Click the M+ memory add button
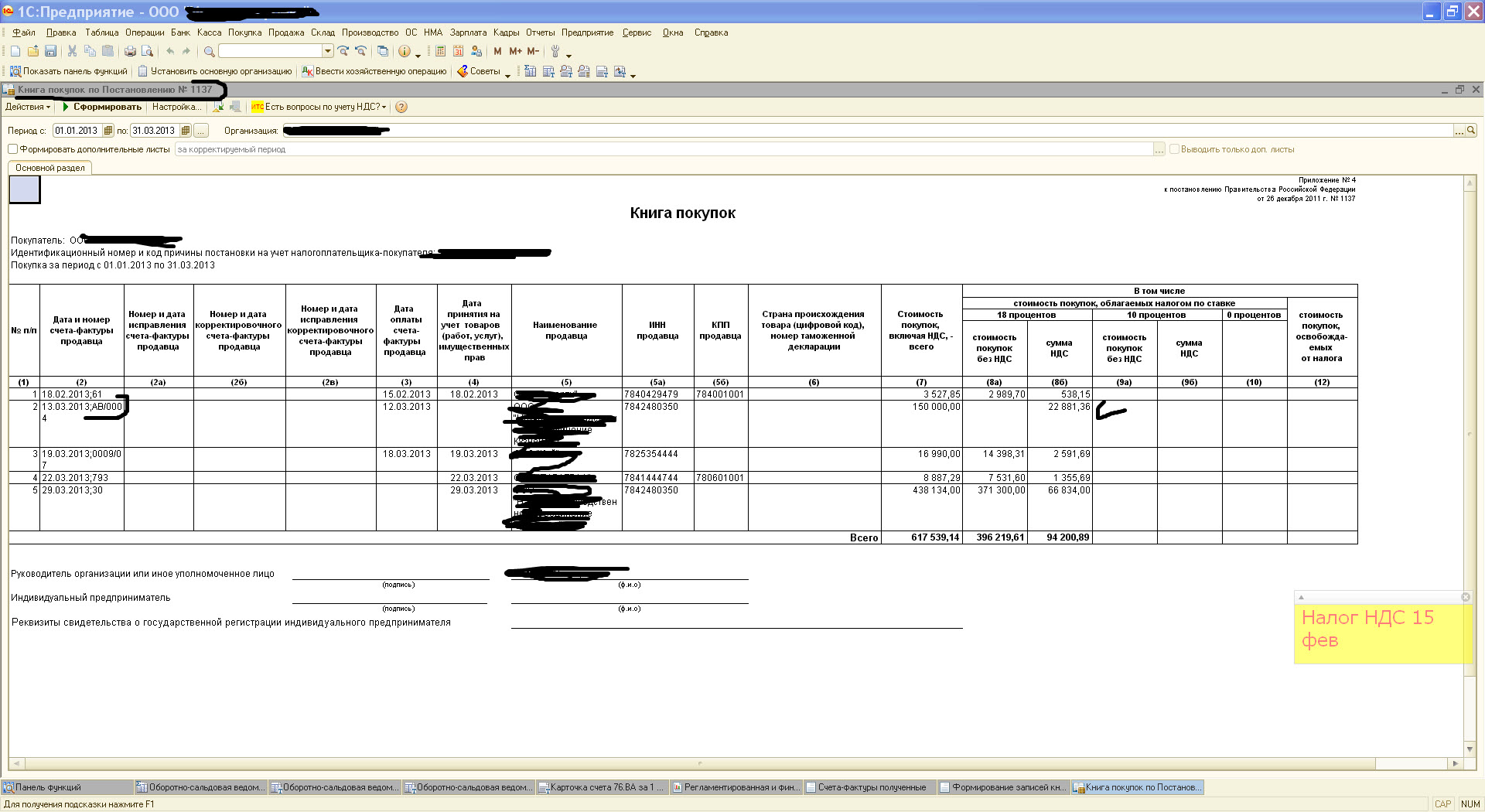The height and width of the screenshot is (812, 1485). click(515, 51)
